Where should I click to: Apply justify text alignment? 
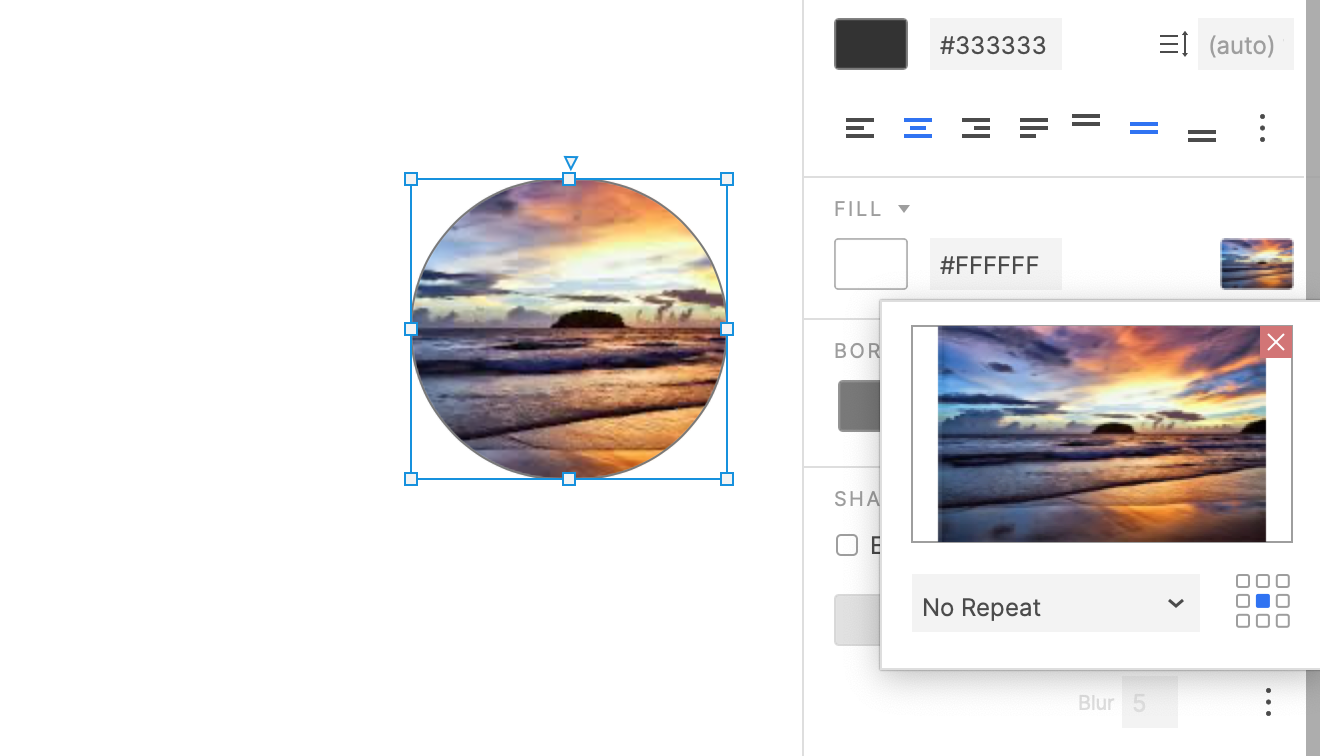pos(1034,128)
